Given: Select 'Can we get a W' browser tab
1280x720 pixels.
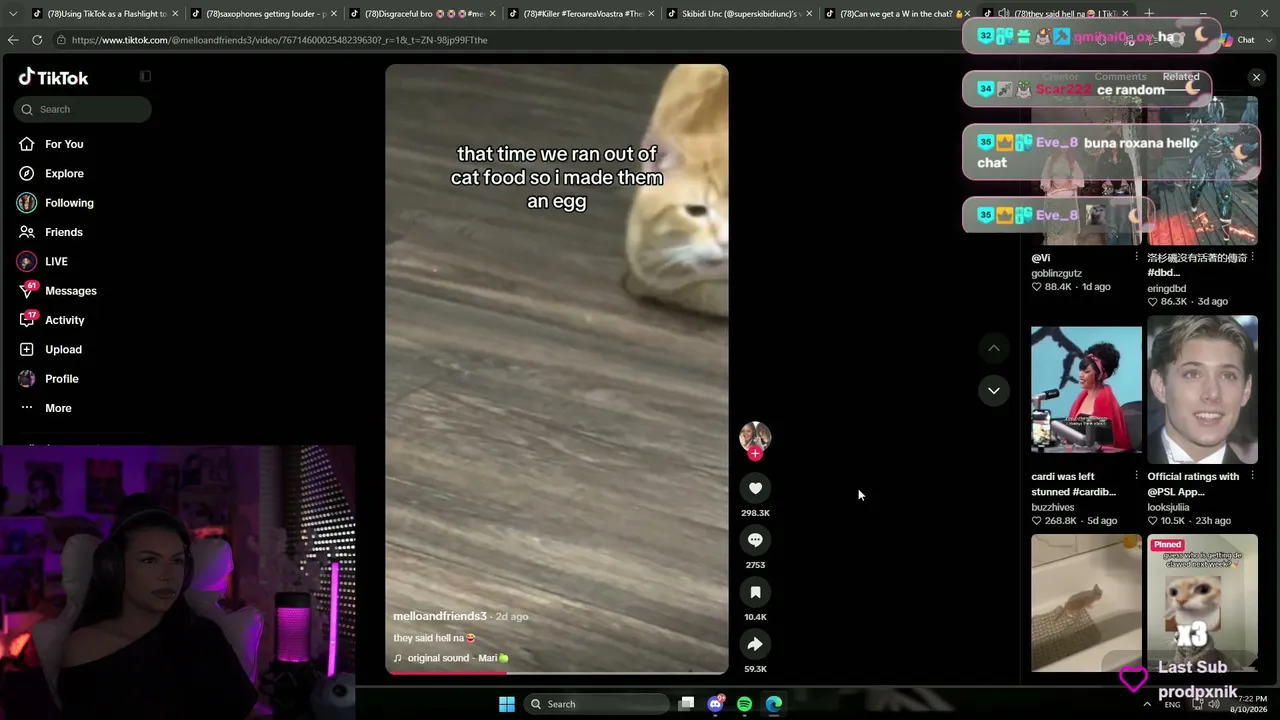Looking at the screenshot, I should tap(898, 14).
